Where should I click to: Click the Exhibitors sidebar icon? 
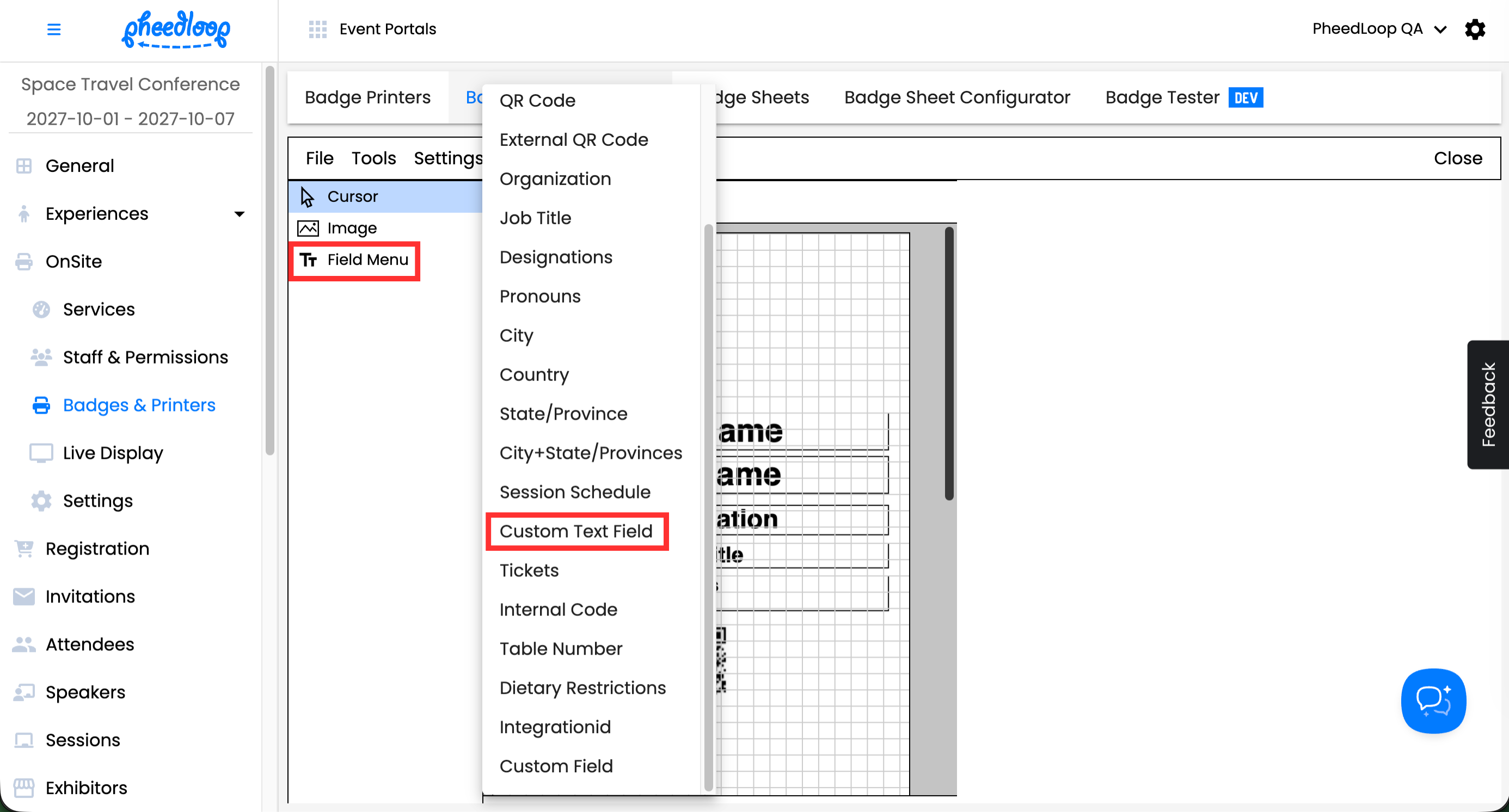(x=24, y=788)
